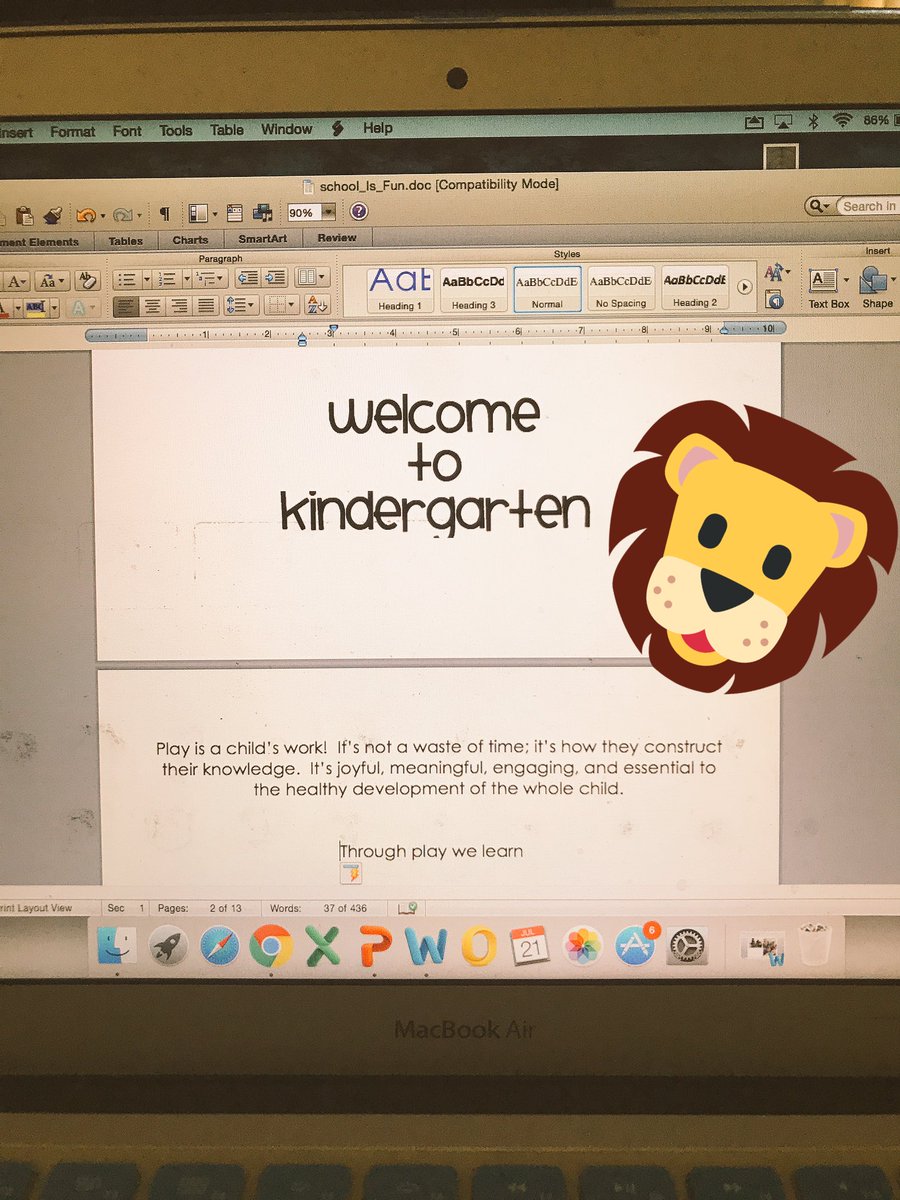Open the 90% zoom dropdown
Screen dimensions: 900x1200
click(328, 212)
